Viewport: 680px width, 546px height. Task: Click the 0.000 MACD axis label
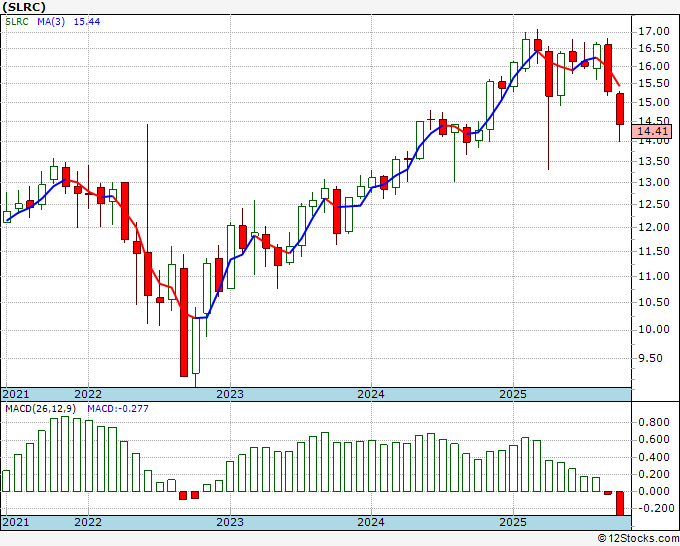(654, 492)
